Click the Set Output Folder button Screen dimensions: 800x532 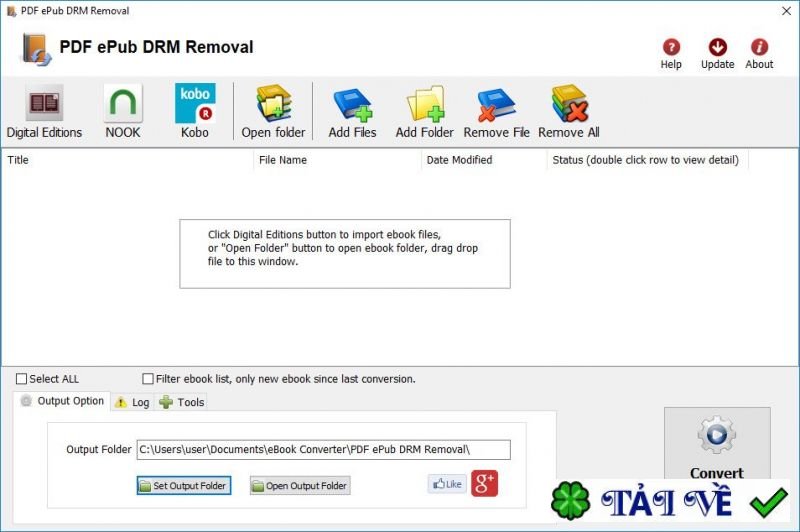click(x=184, y=486)
